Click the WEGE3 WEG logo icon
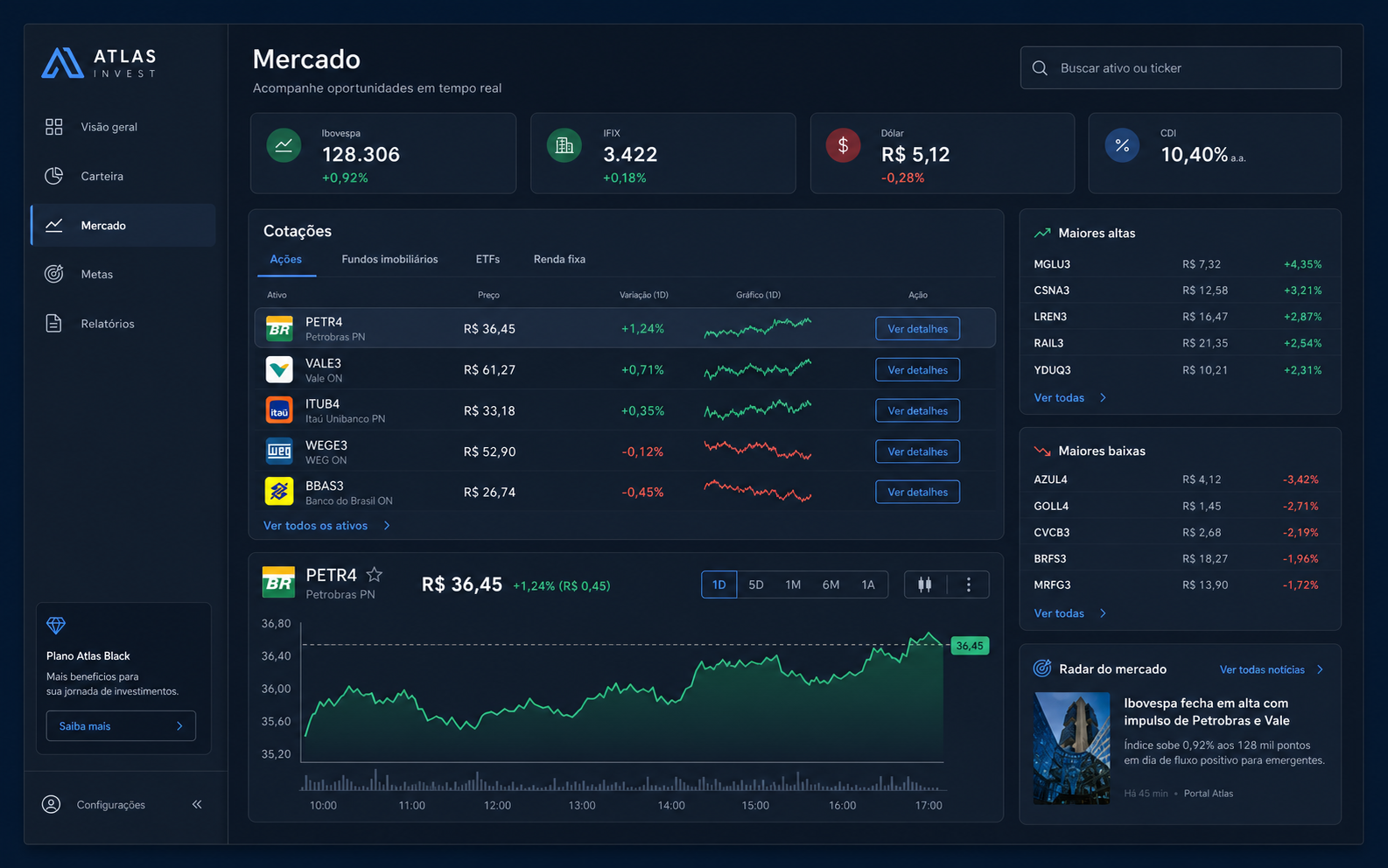Screen dimensions: 1388x868 click(279, 451)
